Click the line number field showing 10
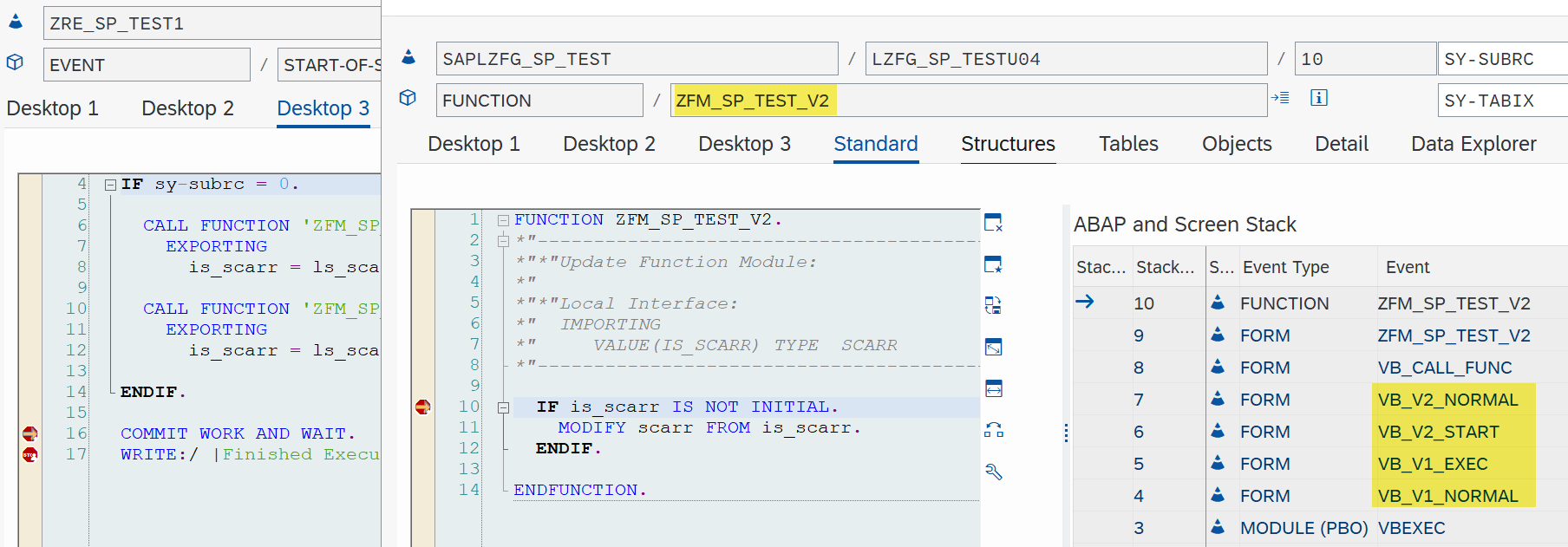1568x547 pixels. (1365, 59)
